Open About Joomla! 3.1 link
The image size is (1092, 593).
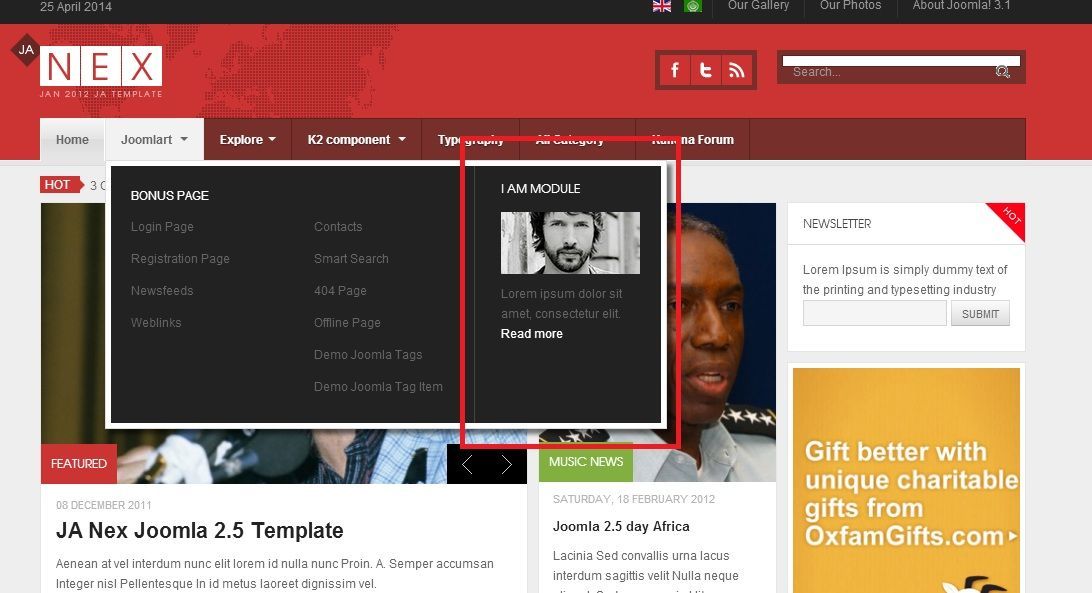pos(961,6)
